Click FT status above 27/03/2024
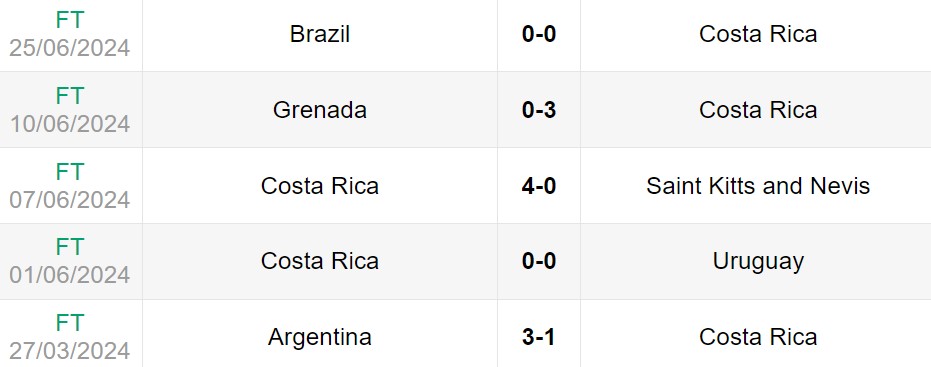The width and height of the screenshot is (931, 367). coord(69,323)
